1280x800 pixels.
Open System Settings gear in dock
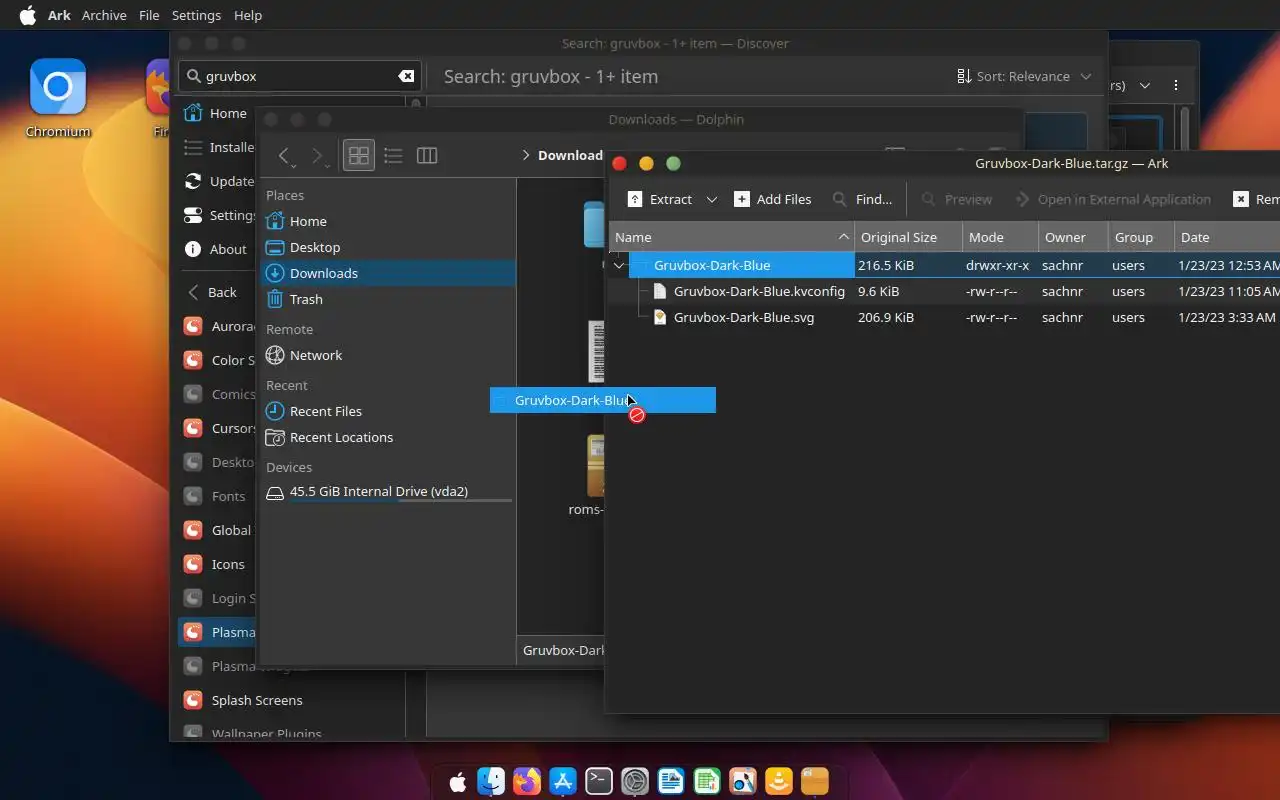tap(634, 781)
